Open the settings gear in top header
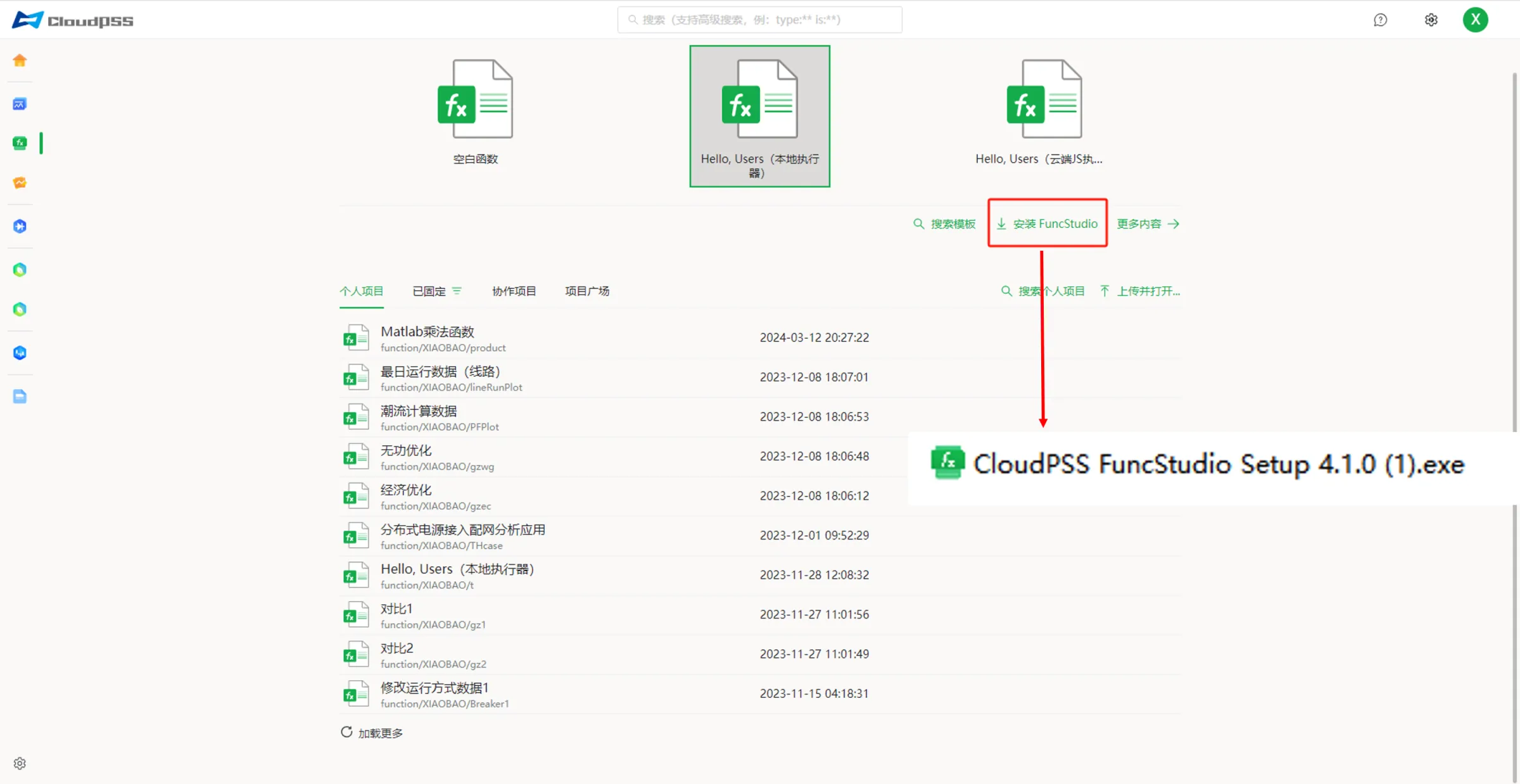 click(x=1431, y=20)
